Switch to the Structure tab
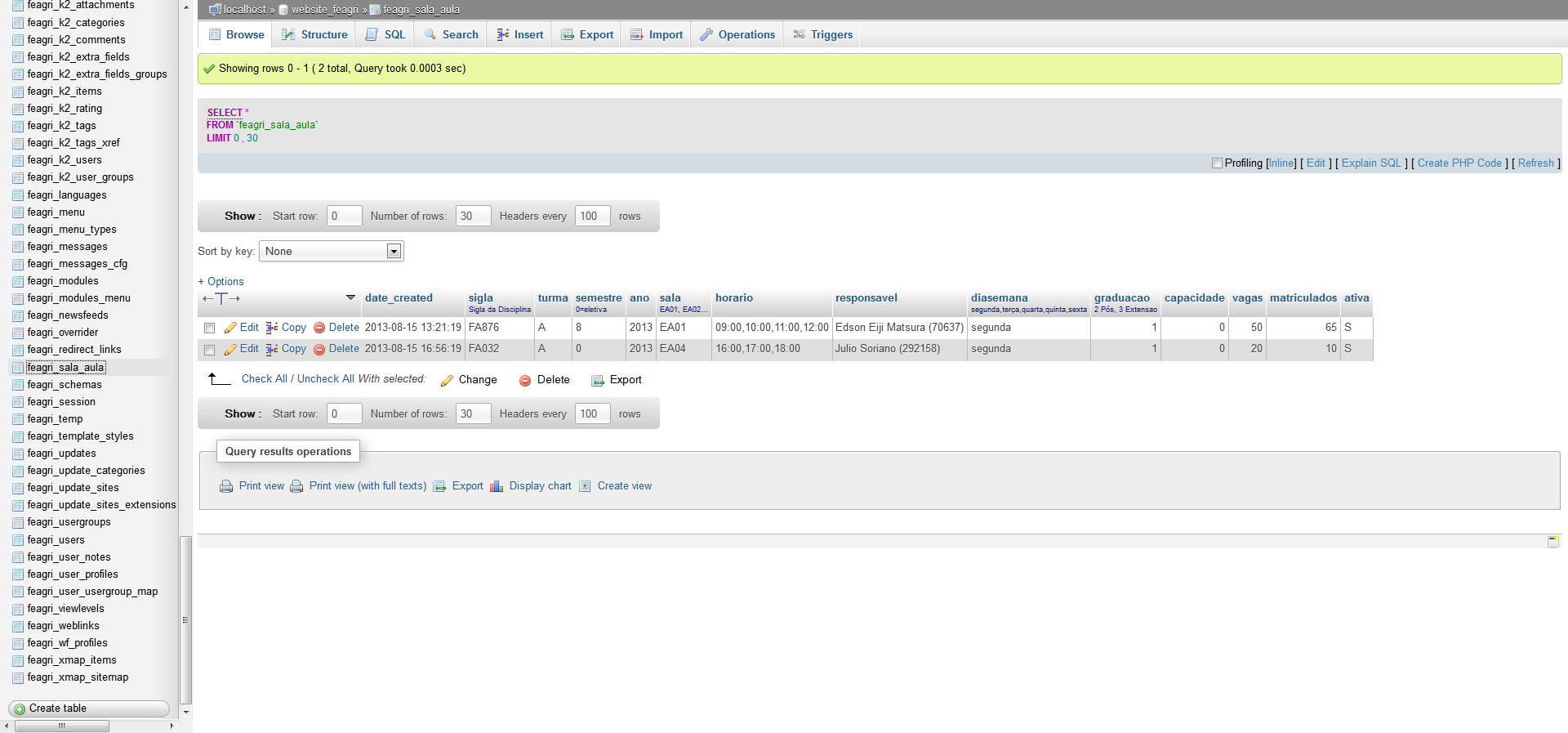The height and width of the screenshot is (733, 1568). point(314,34)
